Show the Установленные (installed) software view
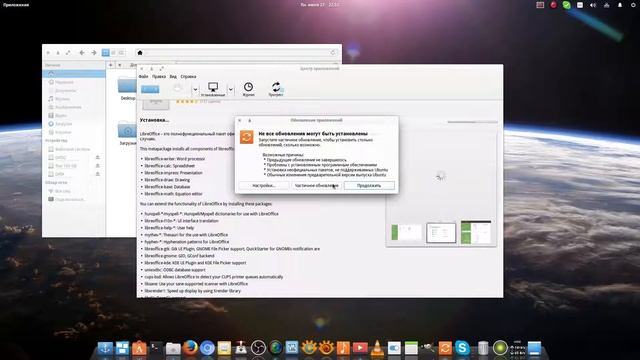Screen dimensions: 640x360 tap(213, 89)
